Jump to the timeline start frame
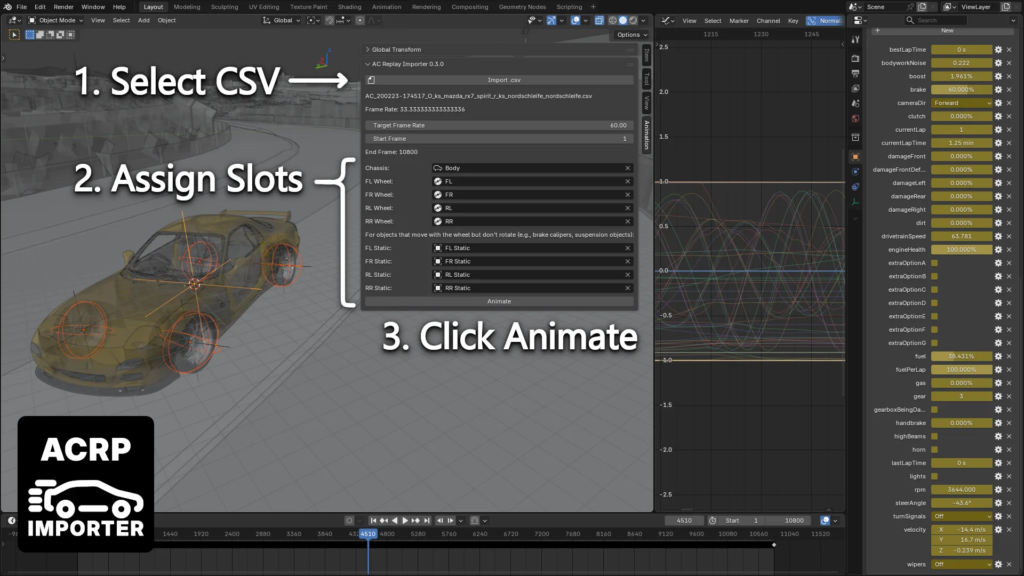This screenshot has height=576, width=1024. click(373, 520)
